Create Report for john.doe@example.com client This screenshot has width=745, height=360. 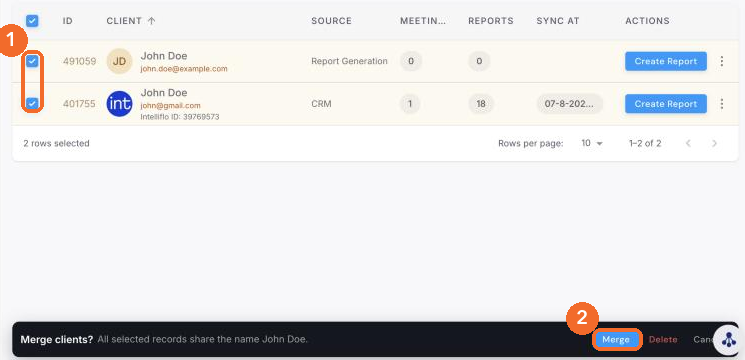(x=666, y=61)
